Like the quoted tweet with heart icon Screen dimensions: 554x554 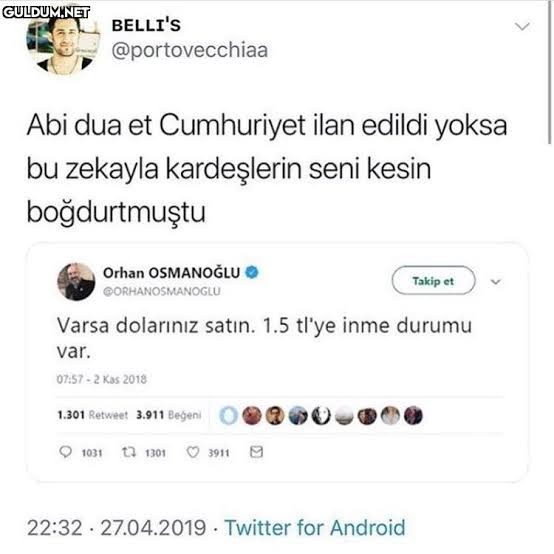tap(193, 452)
